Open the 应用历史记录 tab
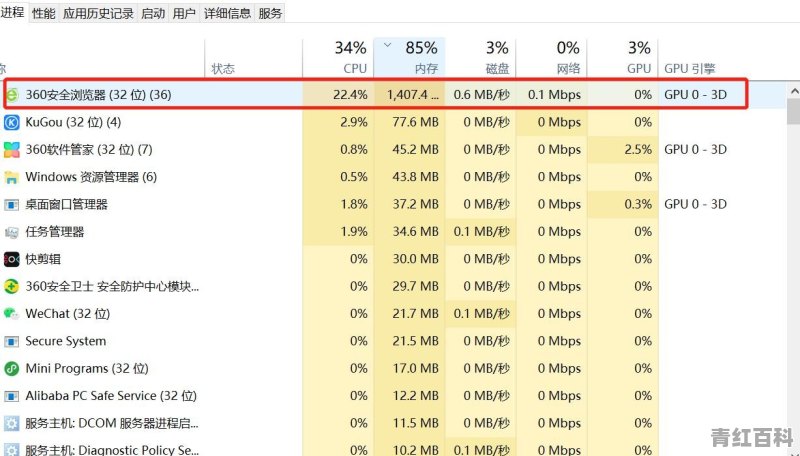Viewport: 800px width, 456px height. (x=98, y=13)
